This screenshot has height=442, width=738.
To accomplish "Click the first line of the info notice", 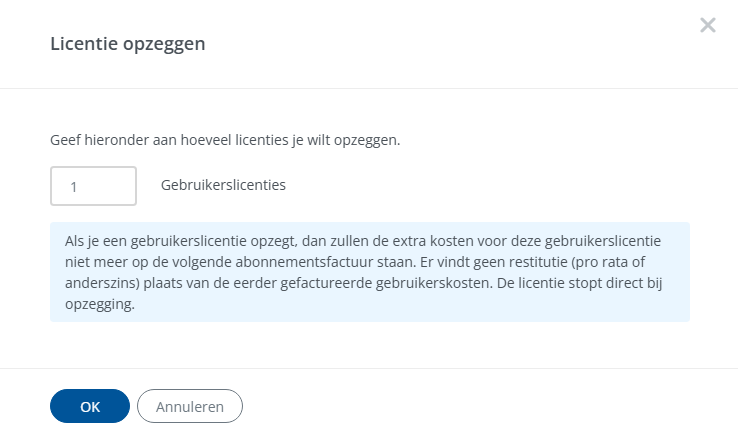I will [361, 243].
